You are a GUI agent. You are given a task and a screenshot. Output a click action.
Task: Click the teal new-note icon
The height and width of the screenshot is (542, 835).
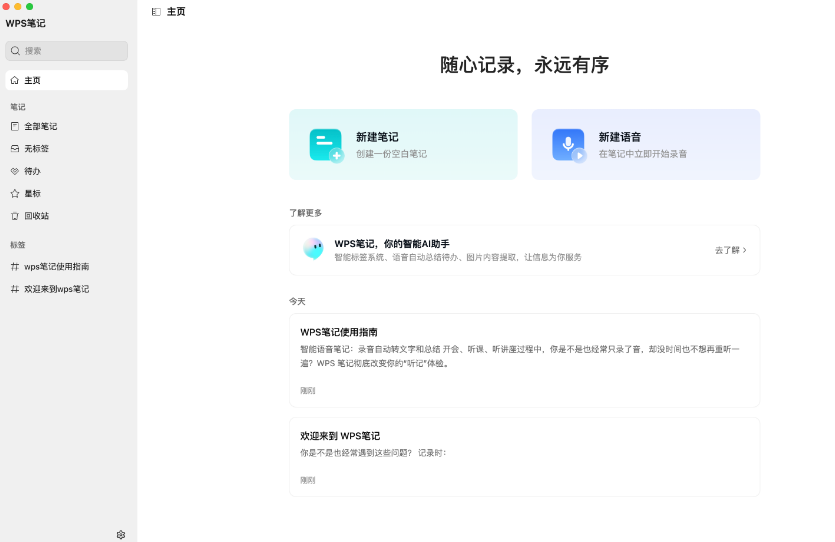[326, 145]
